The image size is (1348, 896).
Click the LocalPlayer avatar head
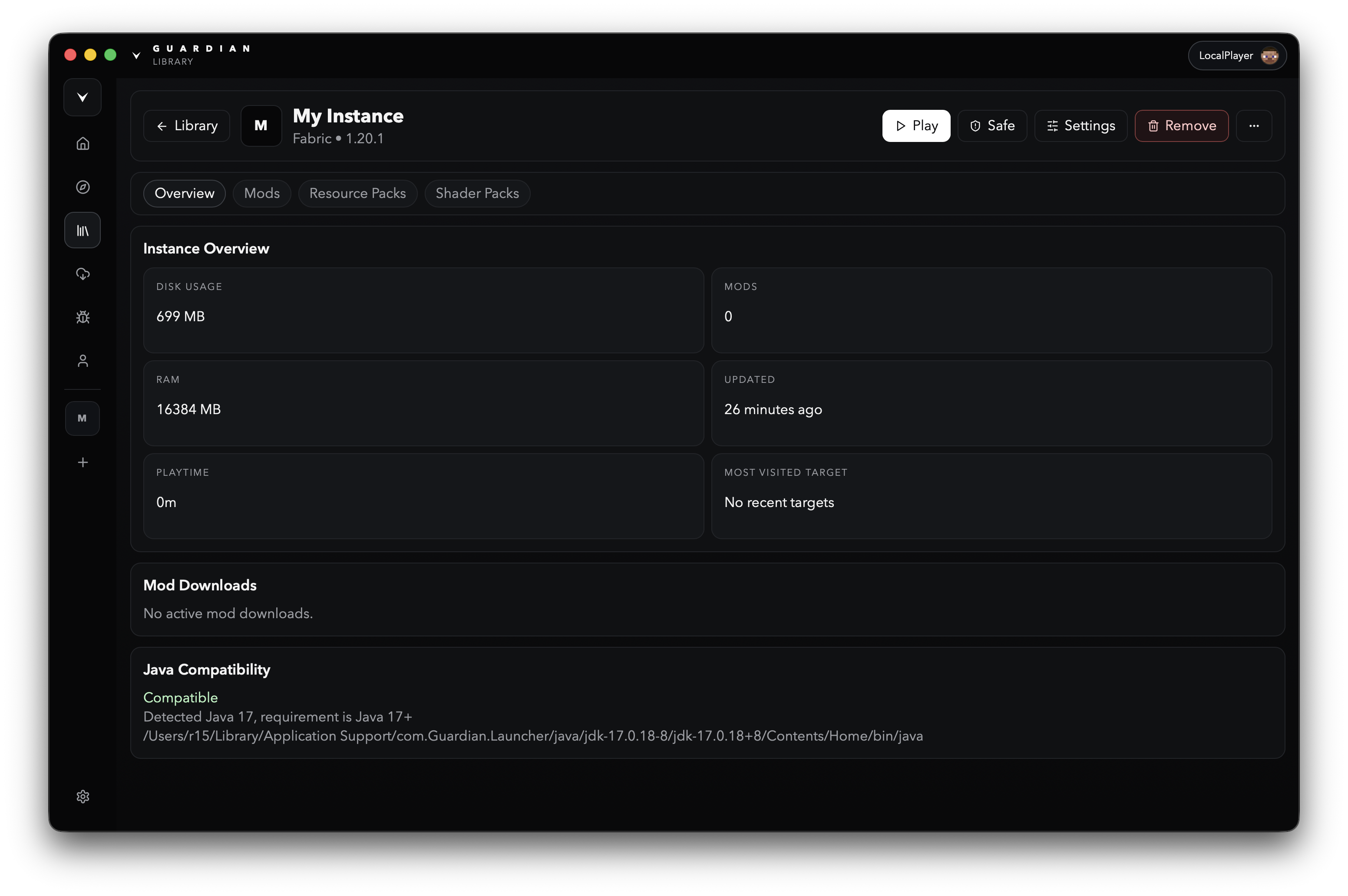click(x=1270, y=56)
